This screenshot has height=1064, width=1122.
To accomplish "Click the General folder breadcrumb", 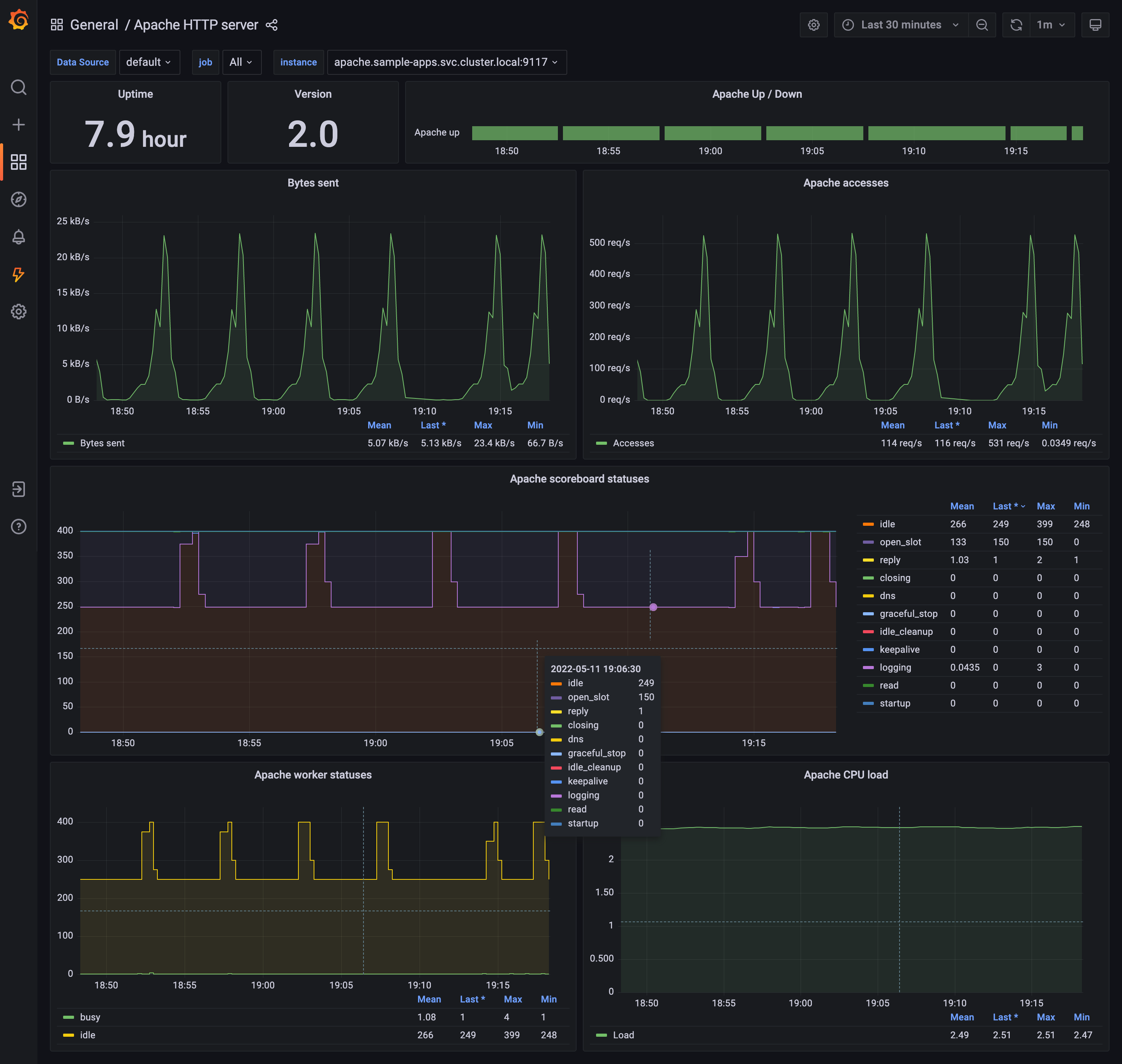I will pos(94,25).
